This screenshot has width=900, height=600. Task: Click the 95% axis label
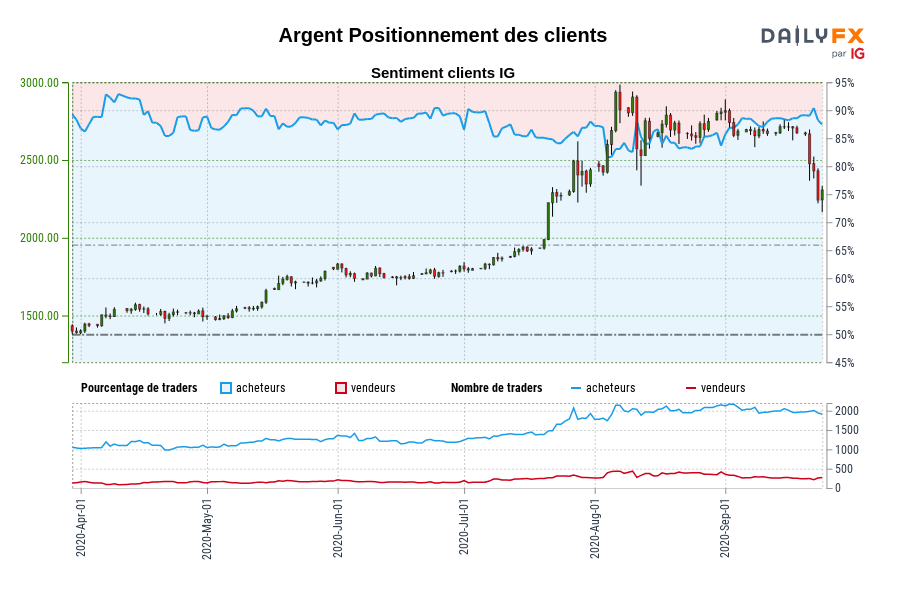pyautogui.click(x=844, y=83)
